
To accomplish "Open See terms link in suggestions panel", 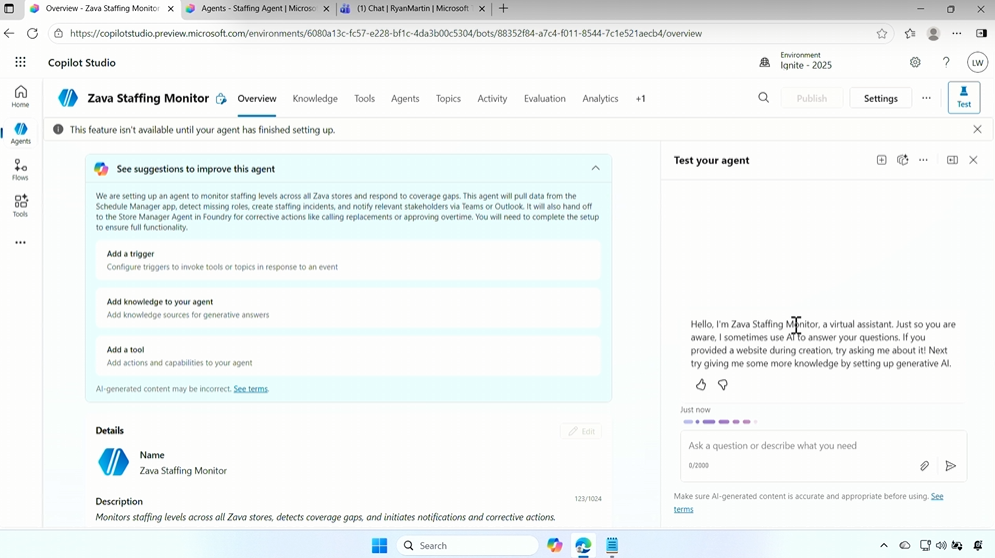I will [x=251, y=389].
